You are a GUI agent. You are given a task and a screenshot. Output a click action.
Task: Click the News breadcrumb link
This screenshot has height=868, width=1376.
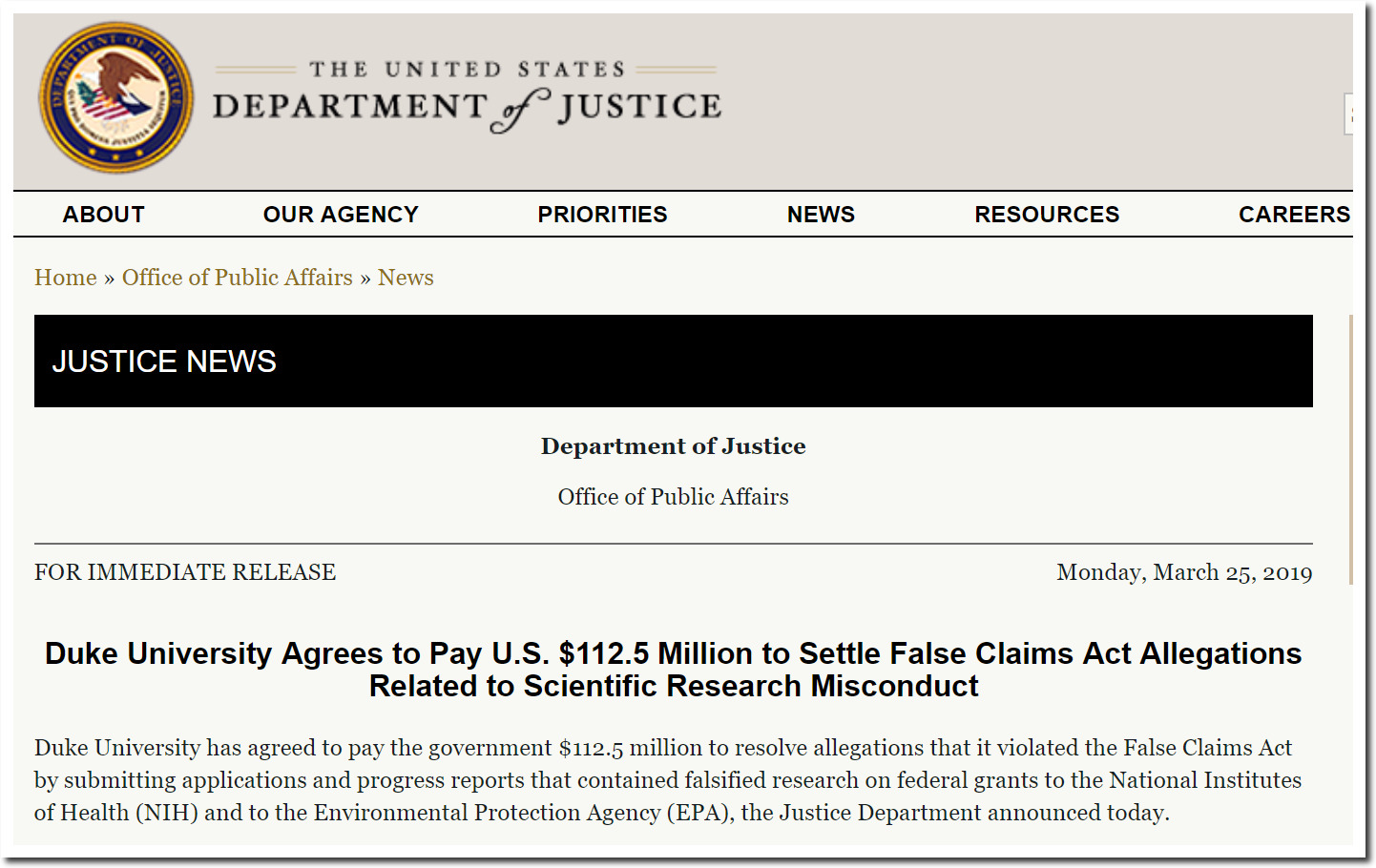tap(406, 278)
